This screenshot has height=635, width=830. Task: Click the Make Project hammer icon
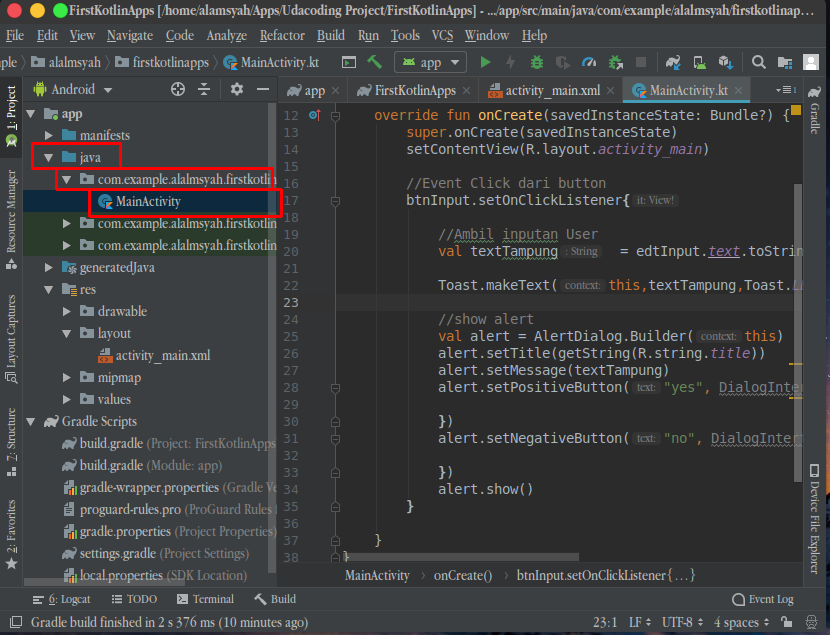click(x=375, y=62)
